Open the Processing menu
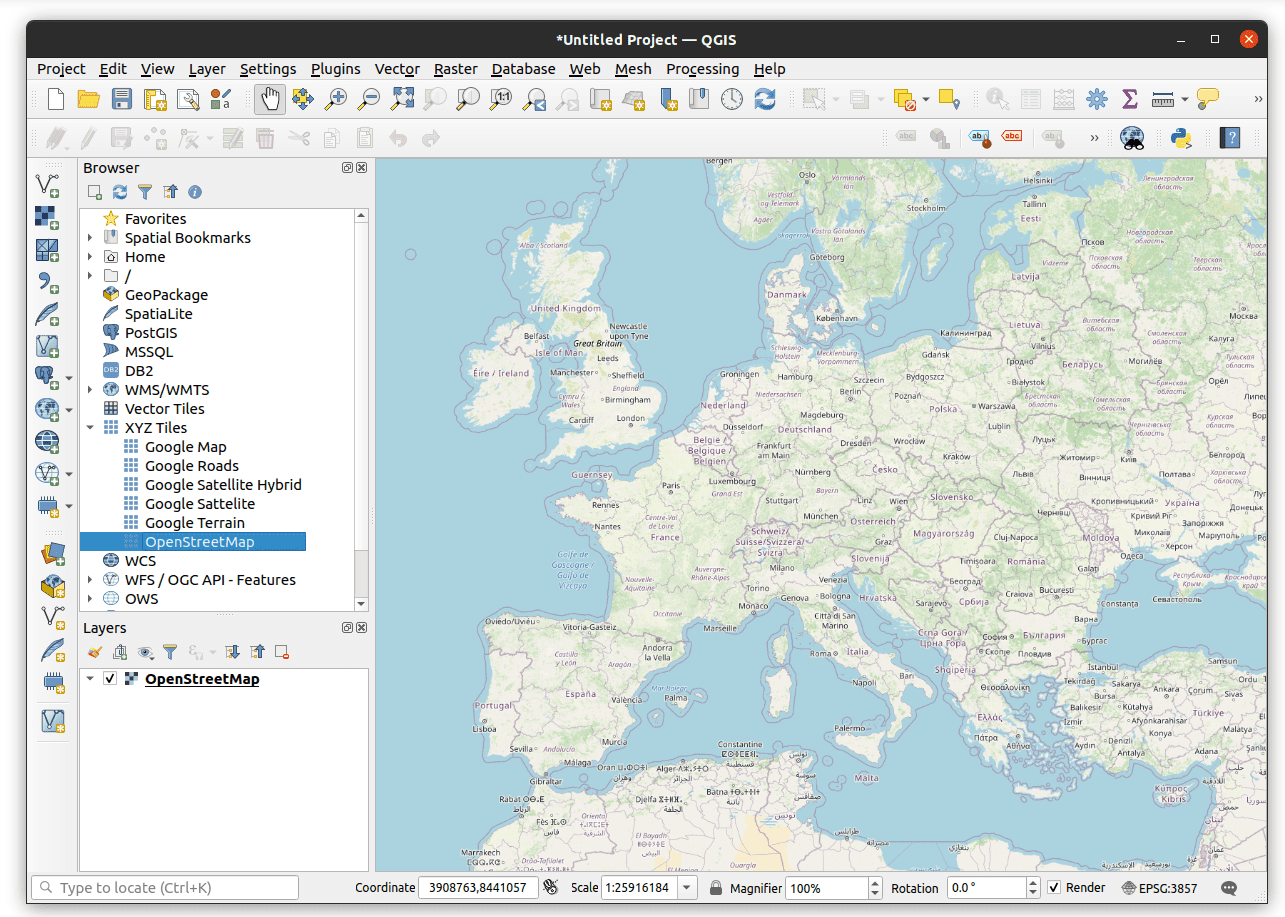1285x917 pixels. click(x=703, y=69)
